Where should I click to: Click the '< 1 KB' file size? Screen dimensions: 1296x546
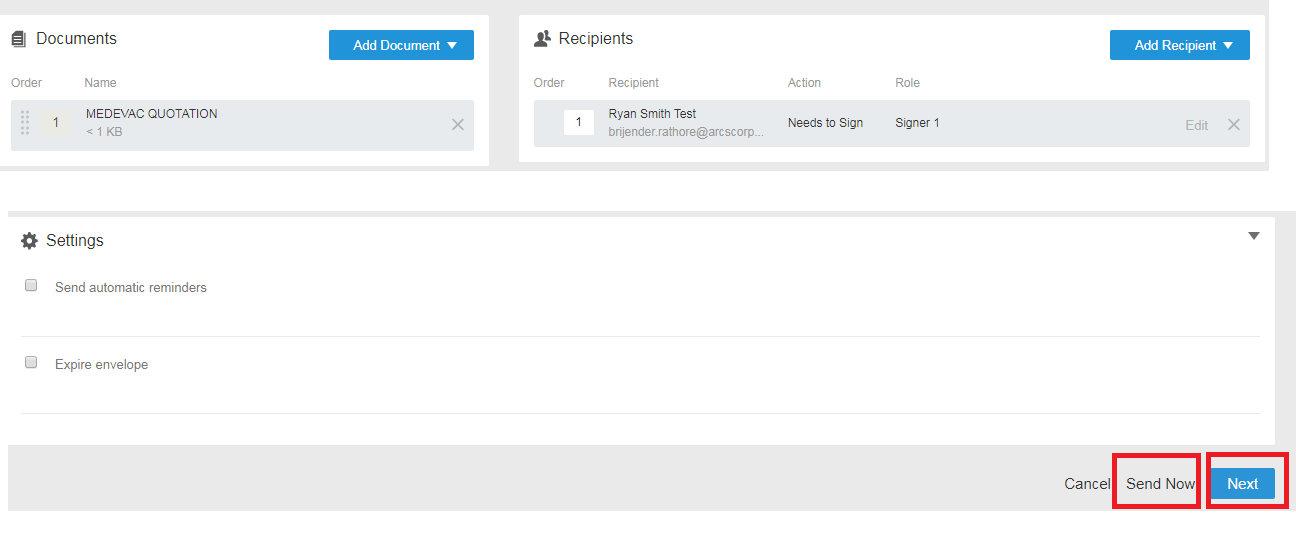(x=104, y=132)
